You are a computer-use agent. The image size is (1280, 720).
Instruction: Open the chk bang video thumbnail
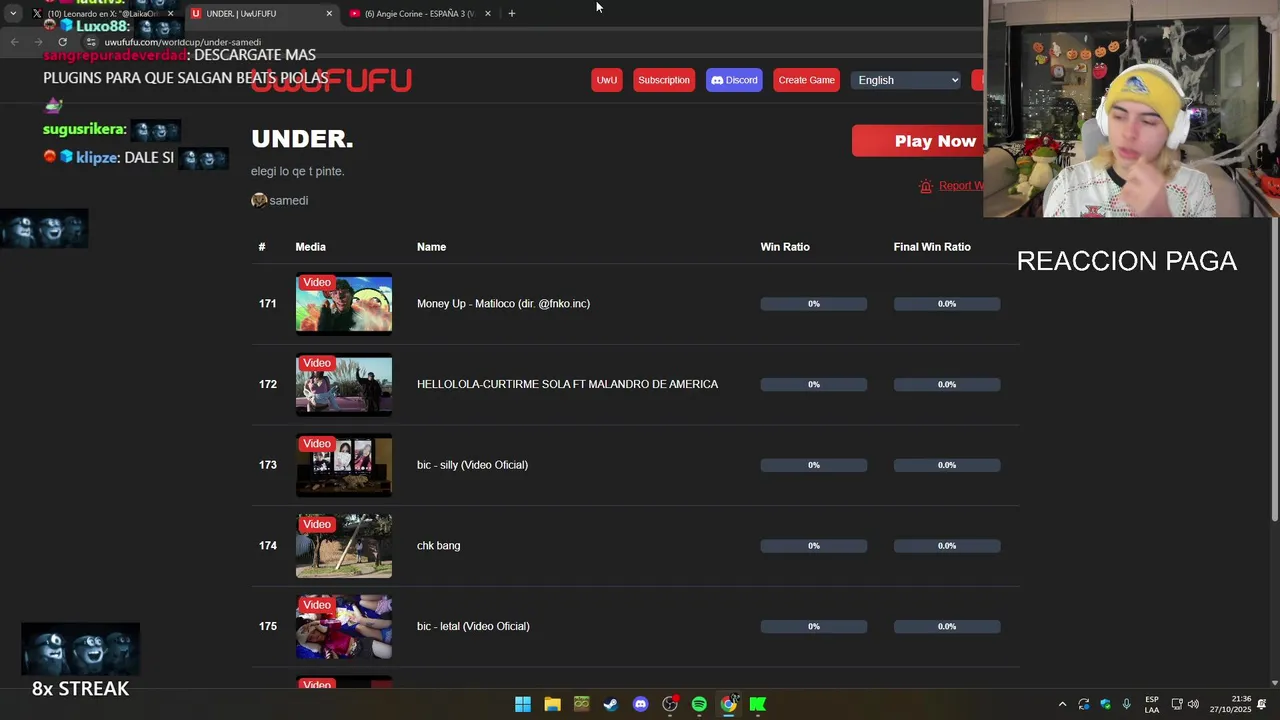344,546
